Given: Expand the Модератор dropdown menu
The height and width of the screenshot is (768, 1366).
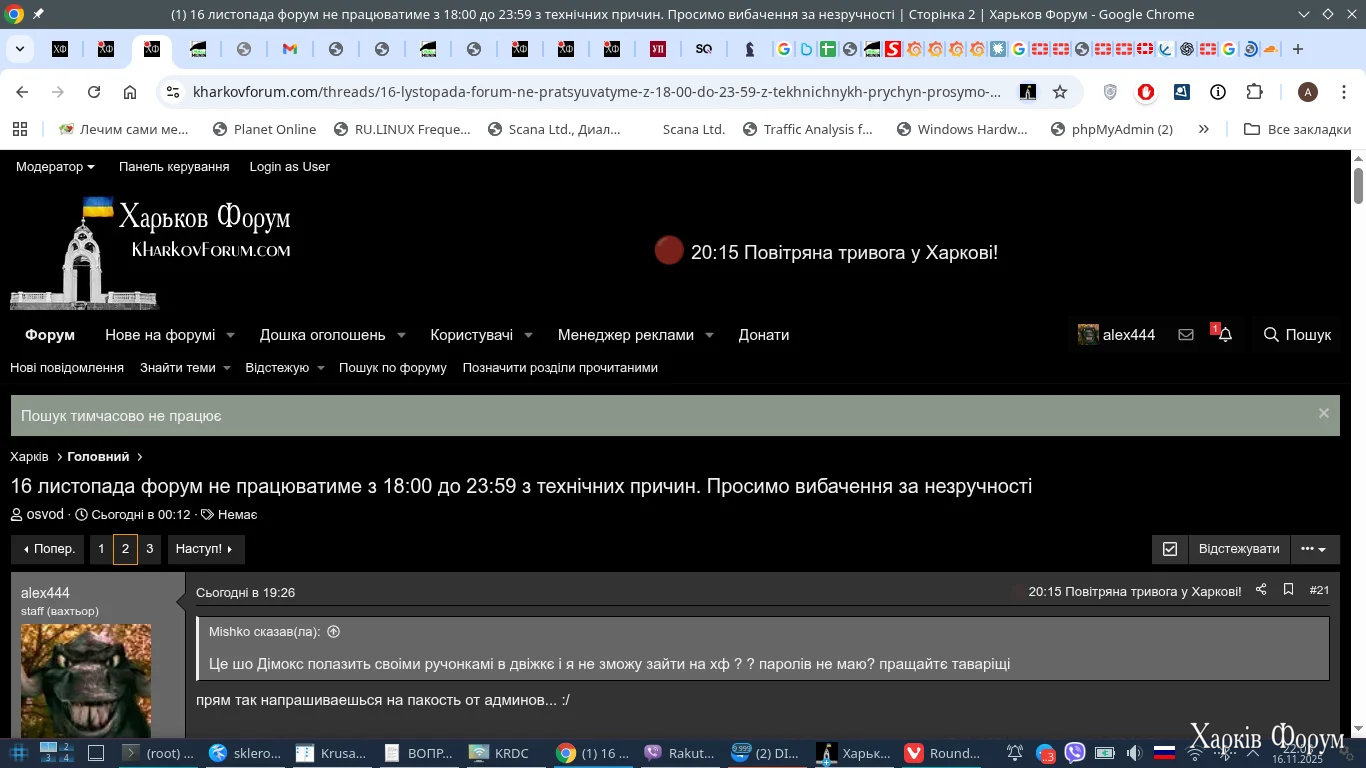Looking at the screenshot, I should 55,167.
